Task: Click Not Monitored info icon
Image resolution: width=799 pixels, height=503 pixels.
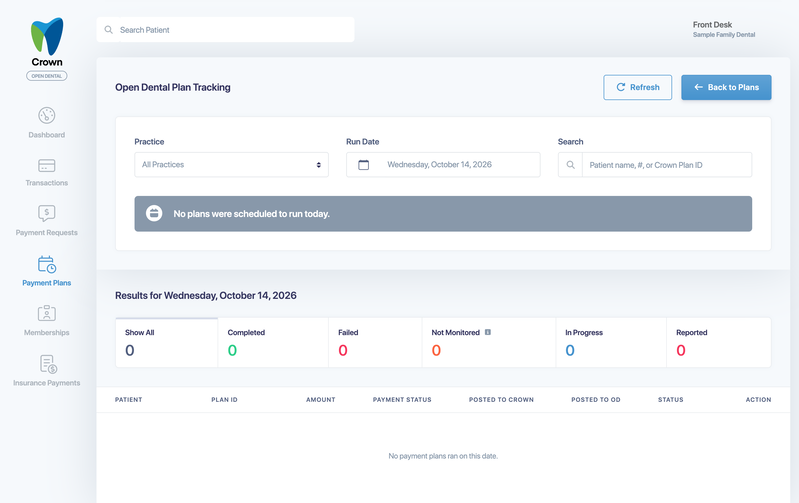Action: 488,332
